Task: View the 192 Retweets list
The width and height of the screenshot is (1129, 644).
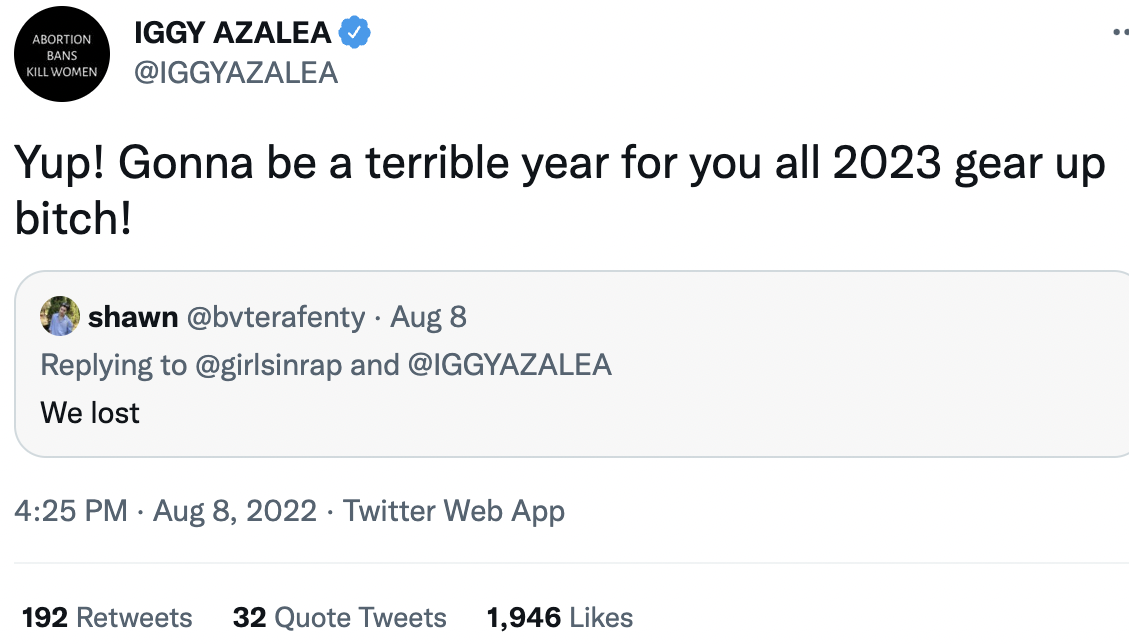Action: (x=107, y=617)
